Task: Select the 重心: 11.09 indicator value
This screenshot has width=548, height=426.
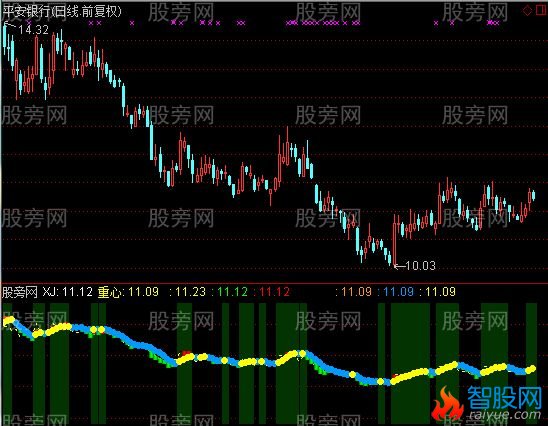Action: point(128,292)
